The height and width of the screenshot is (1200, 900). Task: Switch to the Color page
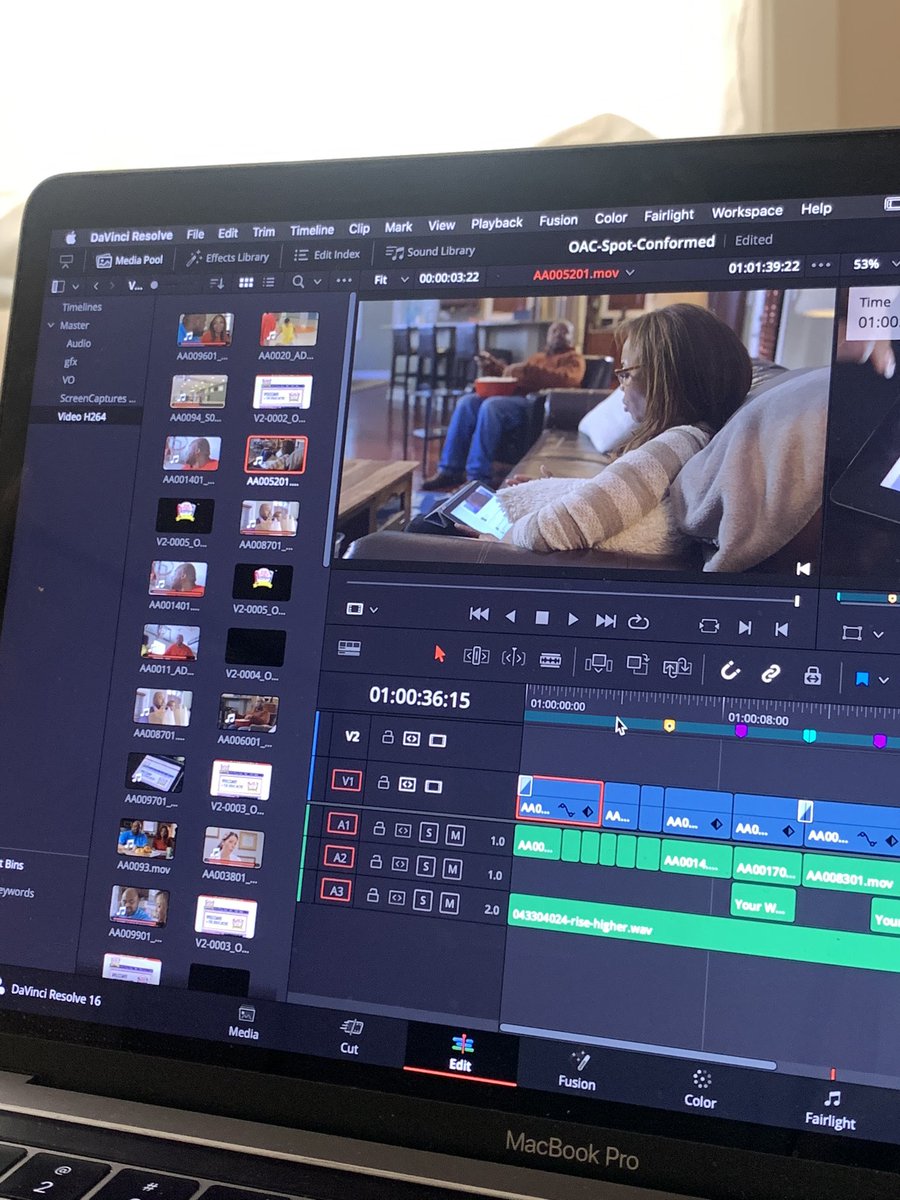click(x=700, y=1088)
